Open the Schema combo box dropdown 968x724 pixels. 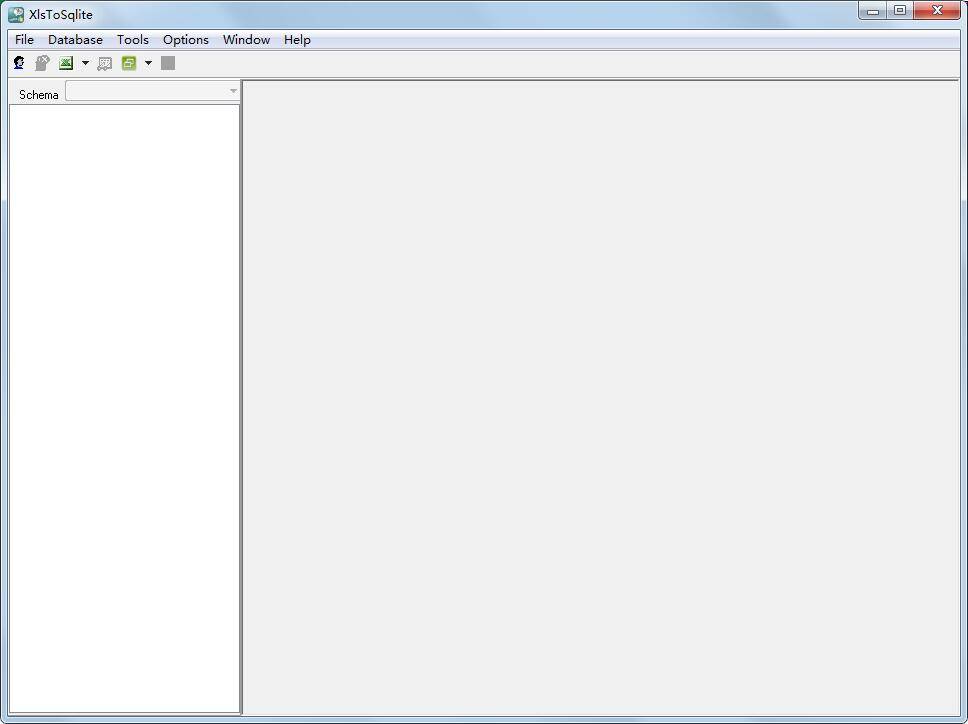click(233, 90)
